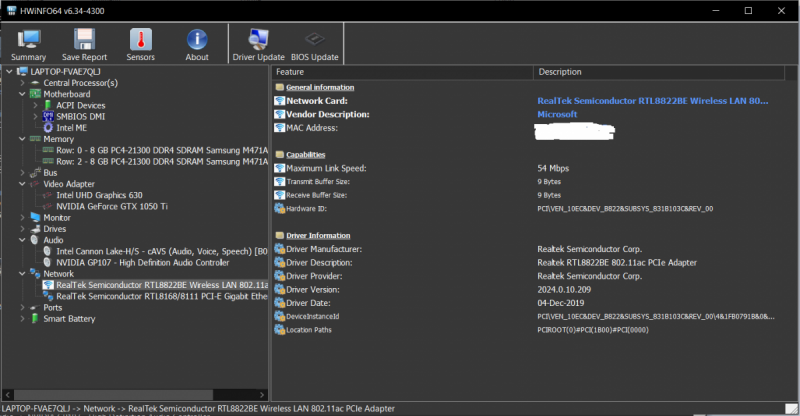Image resolution: width=800 pixels, height=416 pixels.
Task: Click the HWiNFO64 title bar app icon
Action: click(12, 11)
